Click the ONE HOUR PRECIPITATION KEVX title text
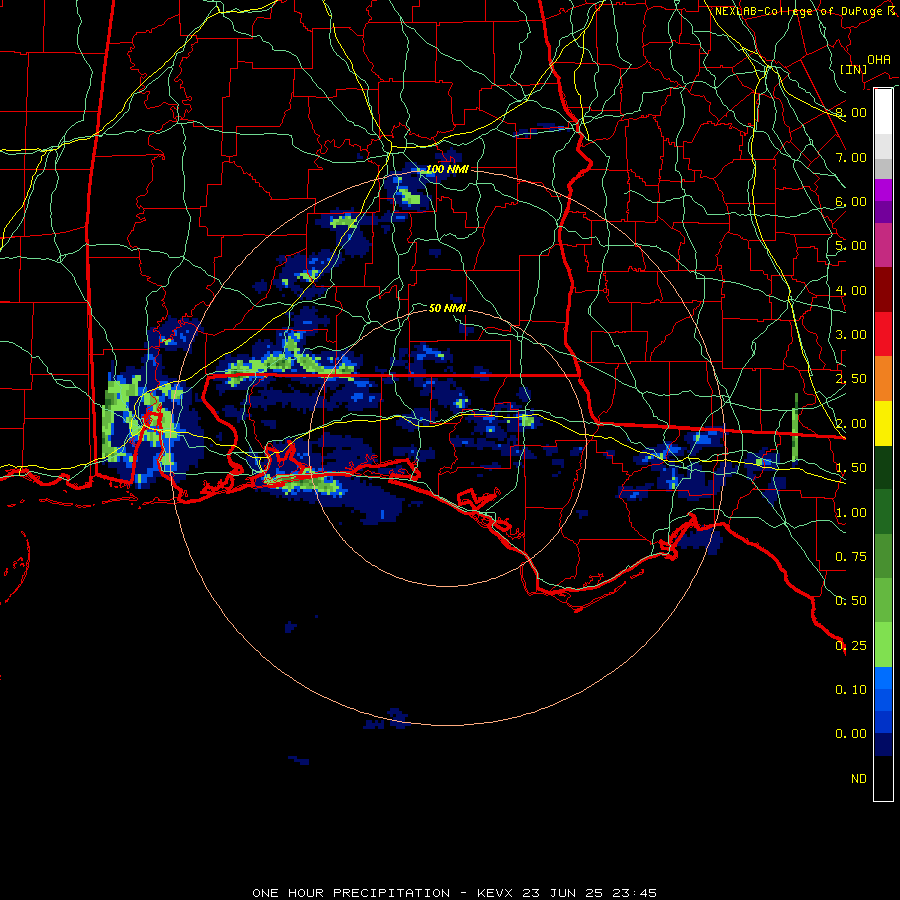The width and height of the screenshot is (900, 900). [x=454, y=893]
